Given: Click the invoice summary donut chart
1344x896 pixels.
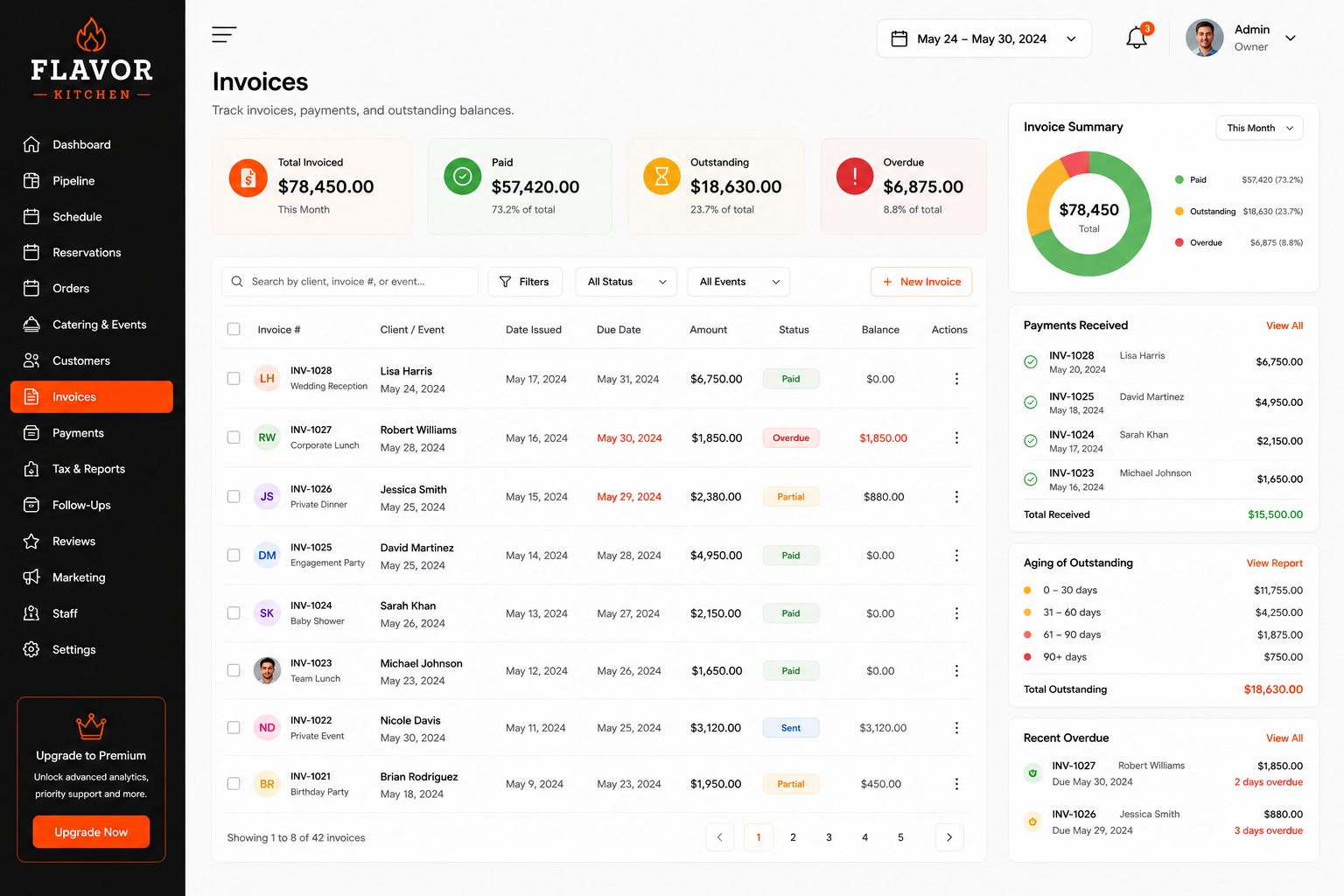Looking at the screenshot, I should tap(1089, 214).
